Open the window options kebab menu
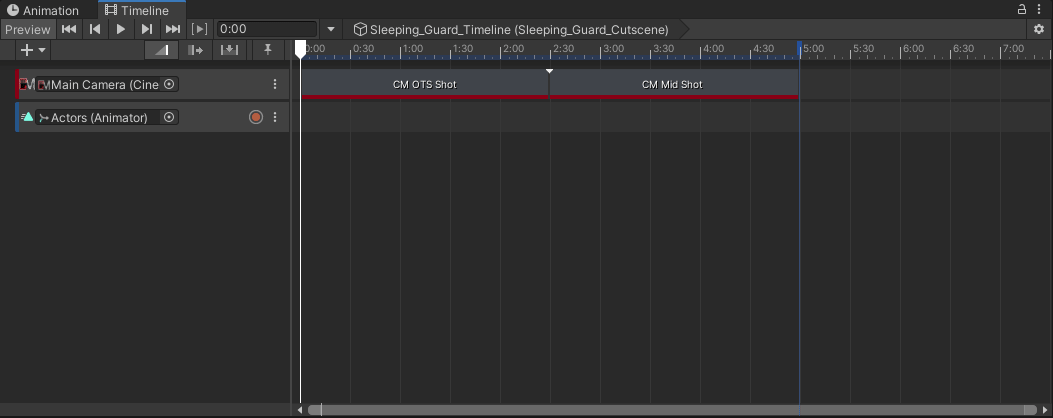 pyautogui.click(x=1040, y=9)
